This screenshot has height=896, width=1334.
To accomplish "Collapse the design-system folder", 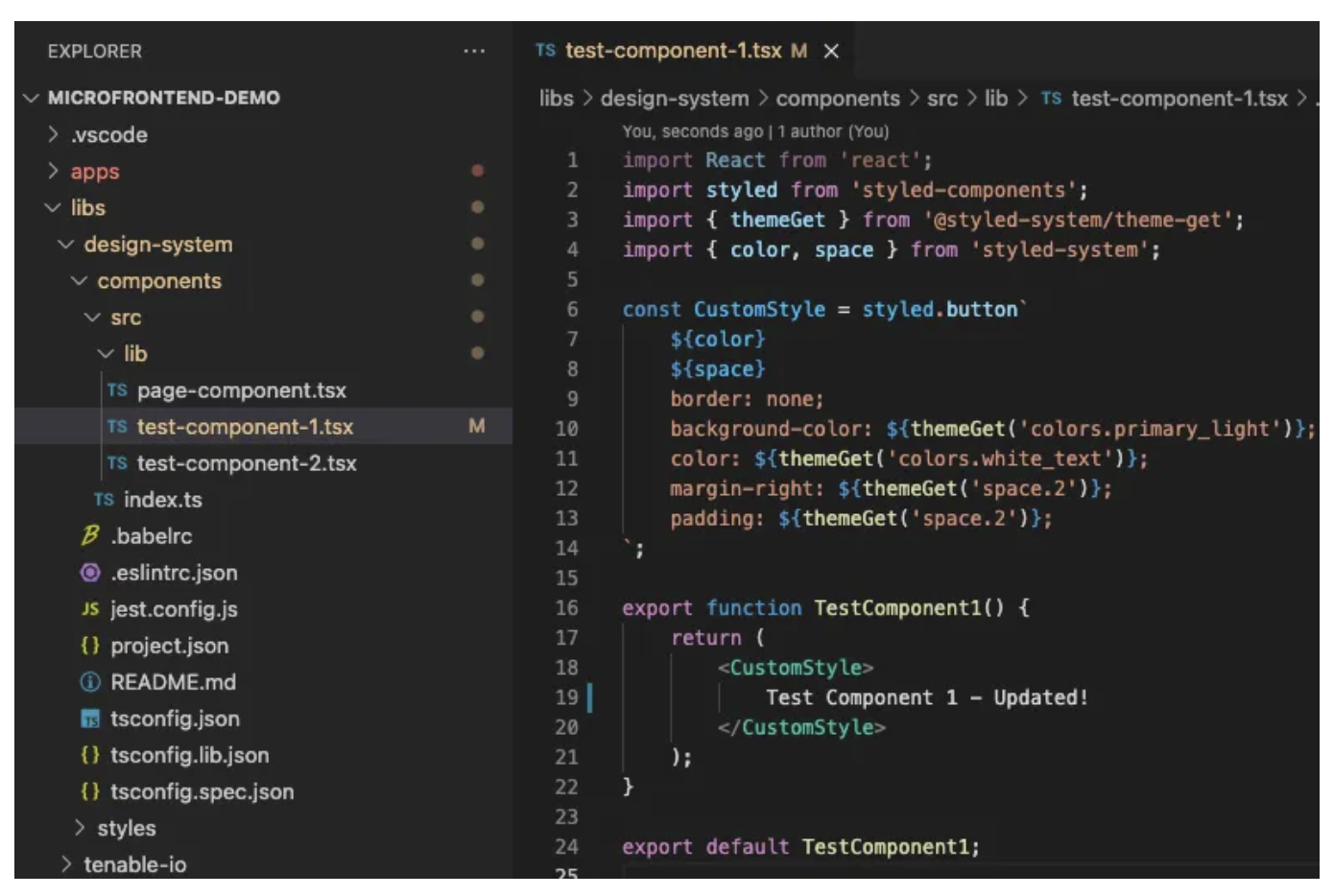I will [66, 244].
